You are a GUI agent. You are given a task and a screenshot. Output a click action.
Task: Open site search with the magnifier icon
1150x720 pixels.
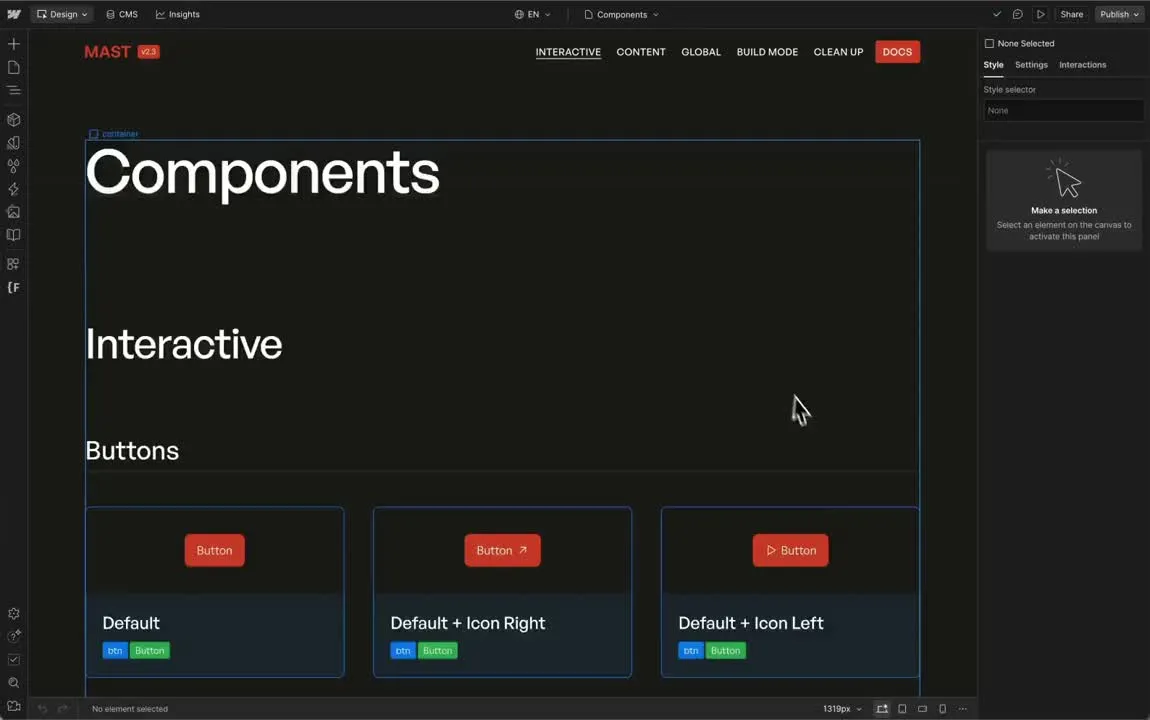point(13,683)
